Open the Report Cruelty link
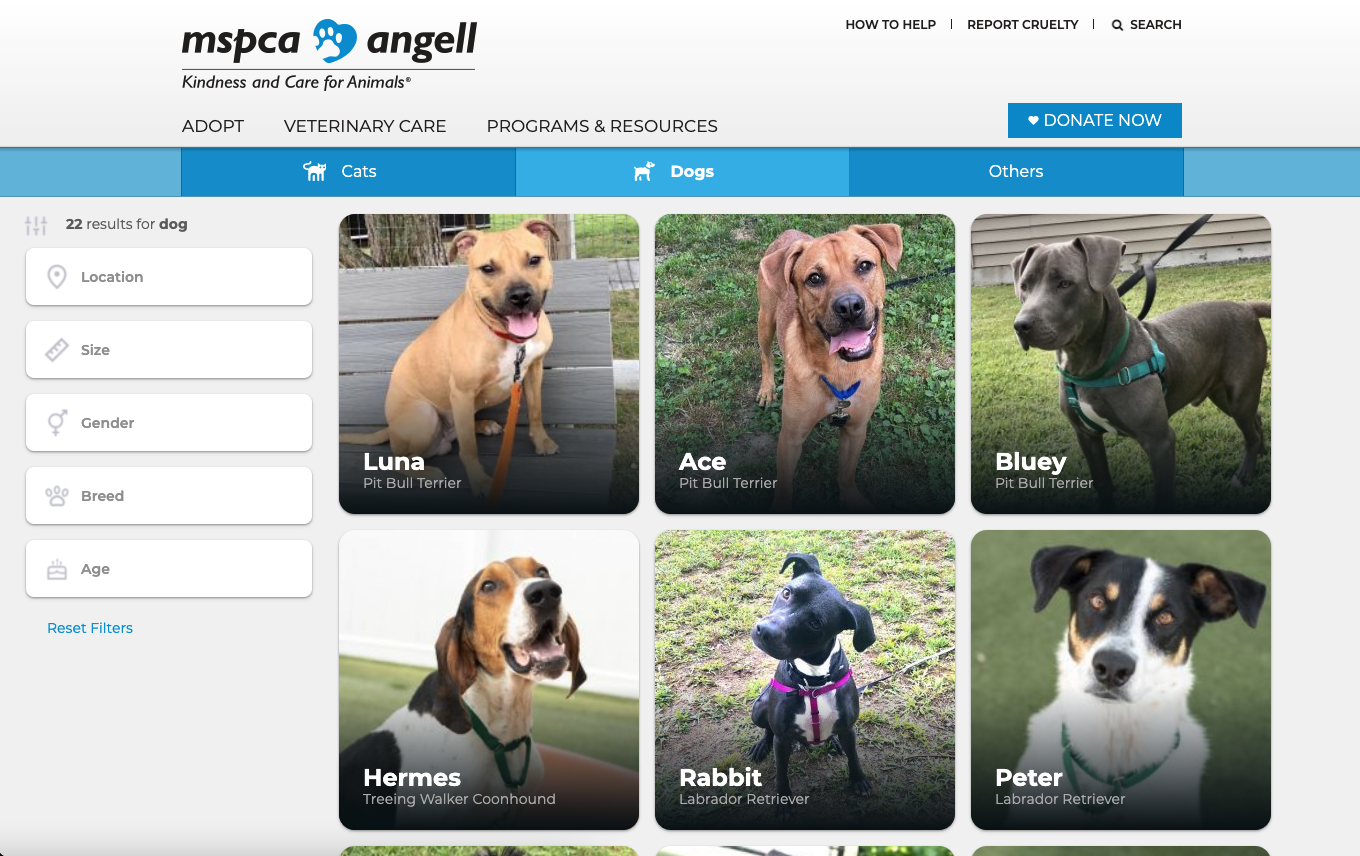Screen dimensions: 1360x856 click(x=1023, y=25)
